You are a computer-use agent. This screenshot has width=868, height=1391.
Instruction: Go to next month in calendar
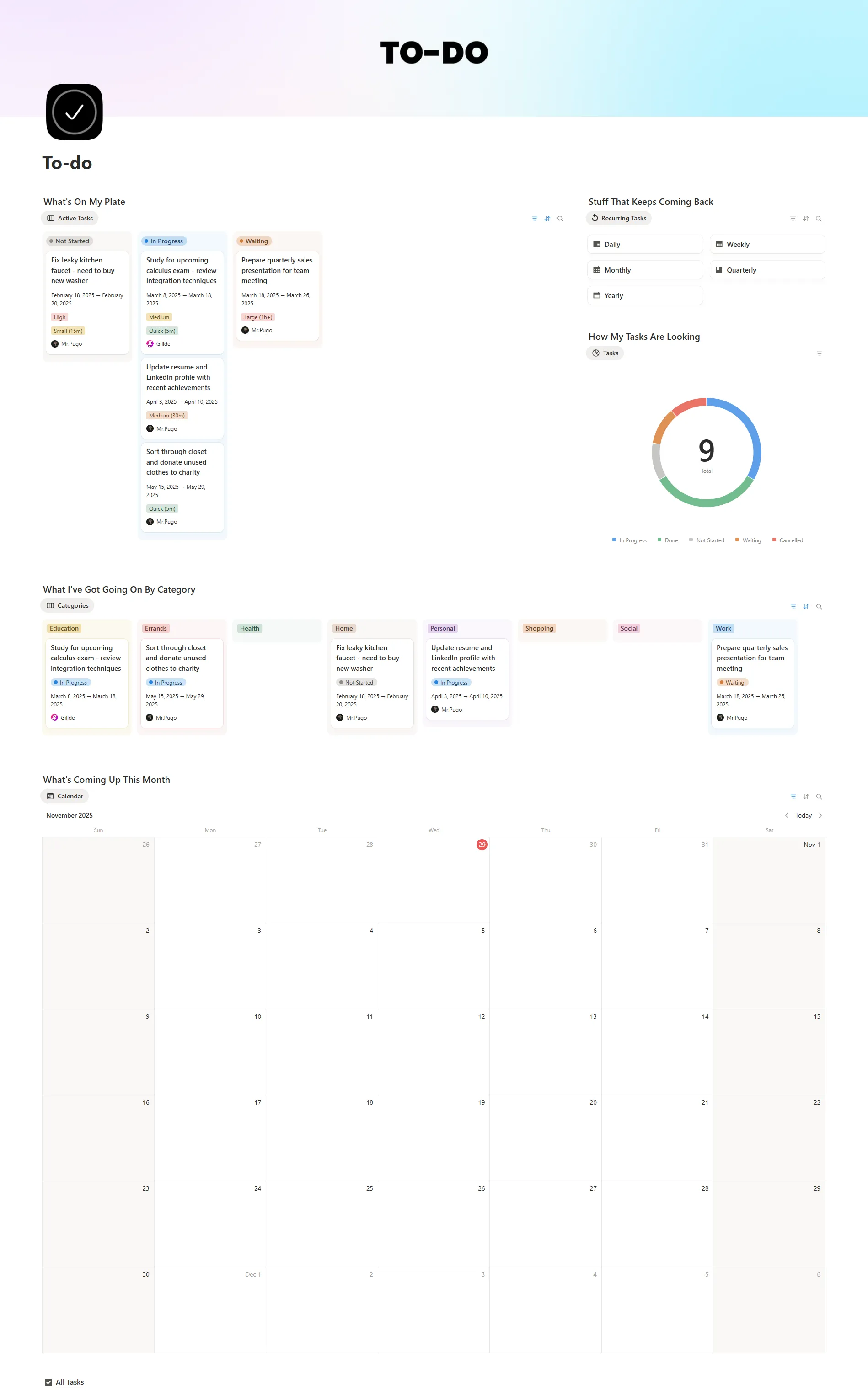click(x=820, y=815)
